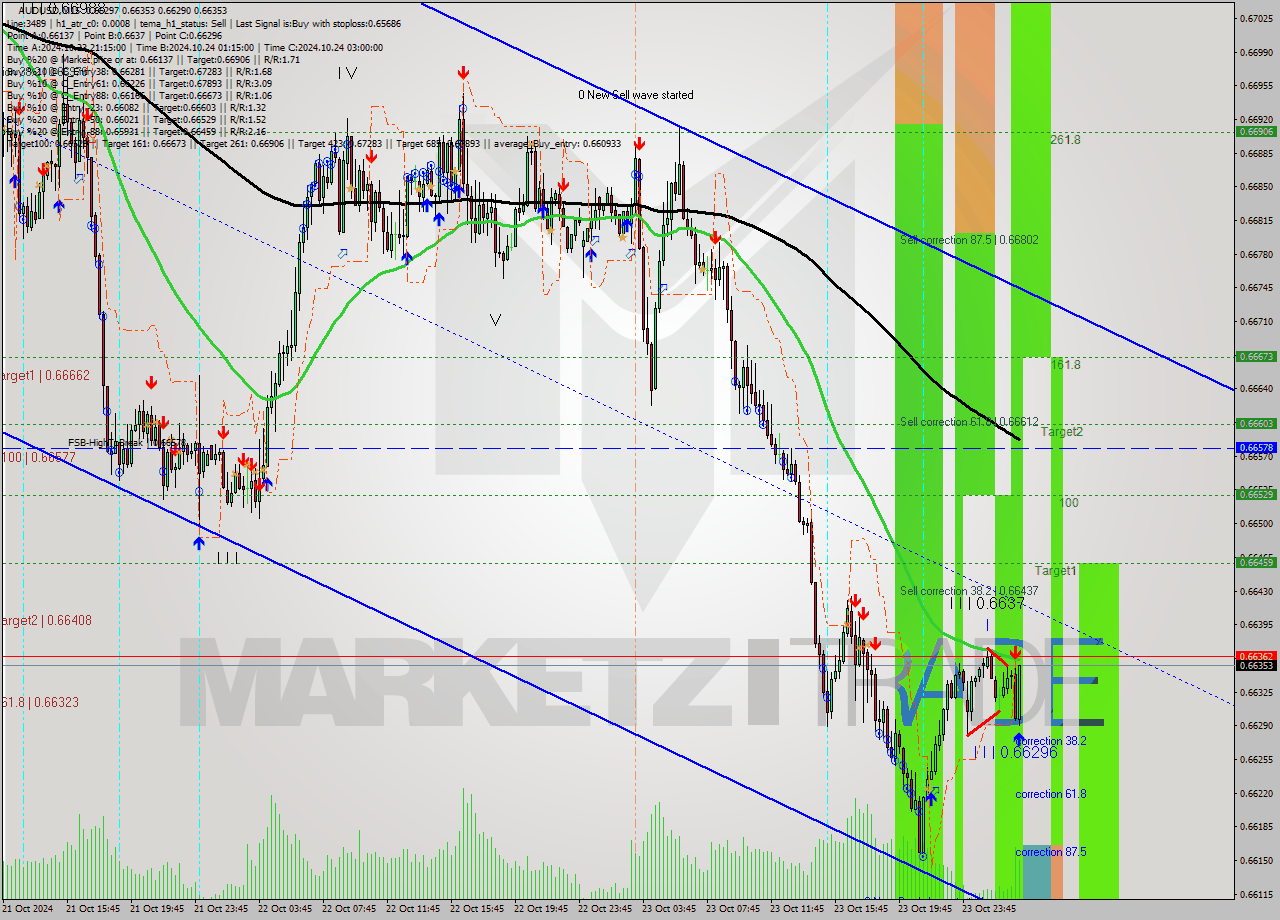The height and width of the screenshot is (920, 1280).
Task: Click the '22 Oct 03:45' time axis label
Action: click(285, 909)
